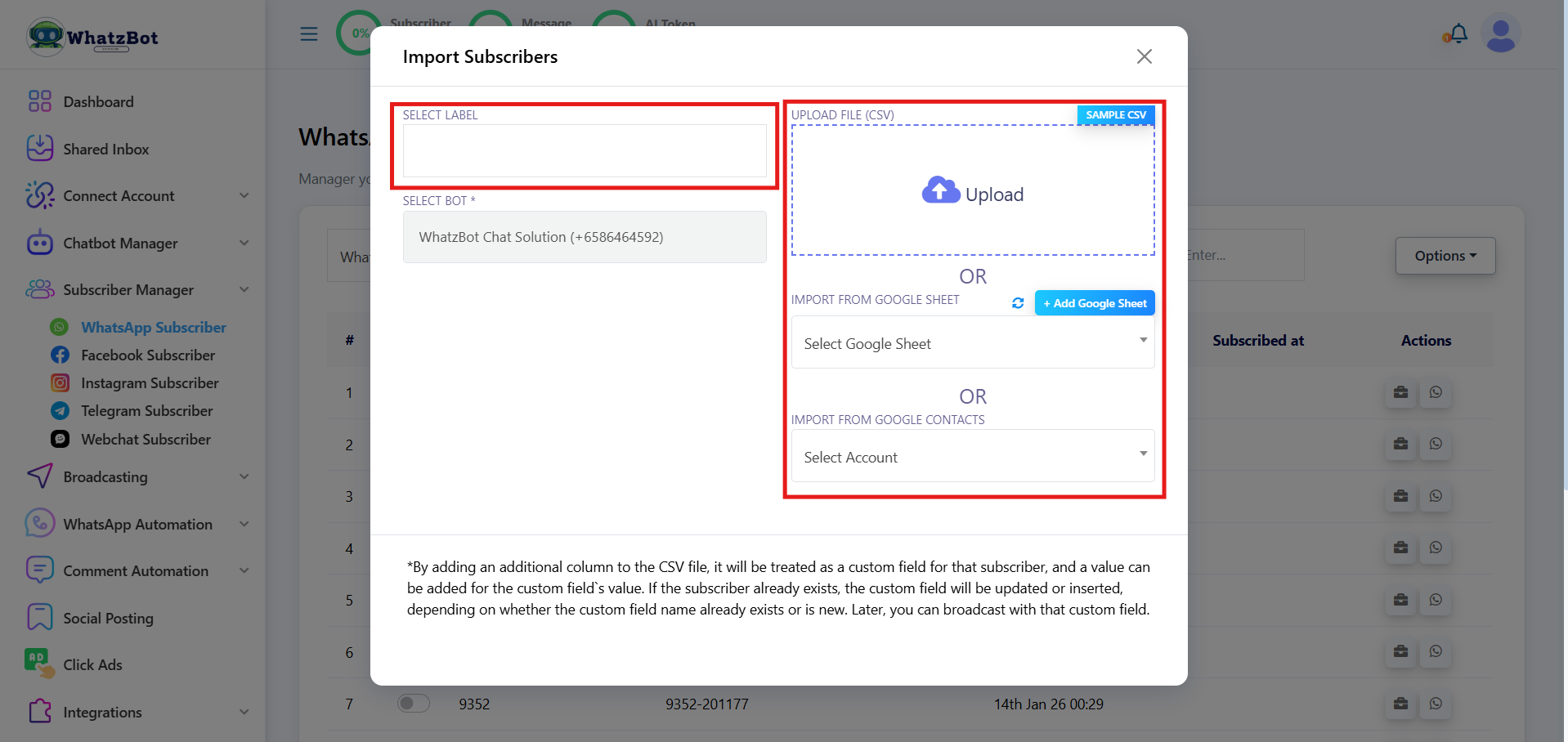Click the green WhatsApp icon beside WhatsApp Subscriber
Screen dimensions: 1568x742
pos(60,327)
